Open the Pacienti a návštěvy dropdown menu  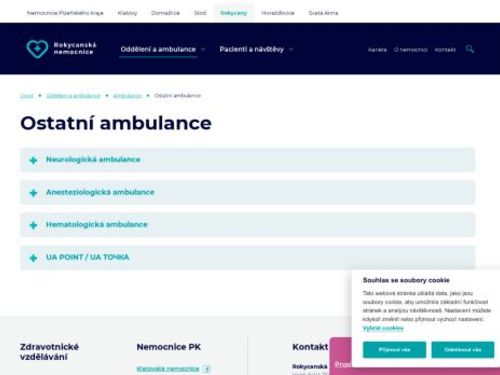(256, 49)
